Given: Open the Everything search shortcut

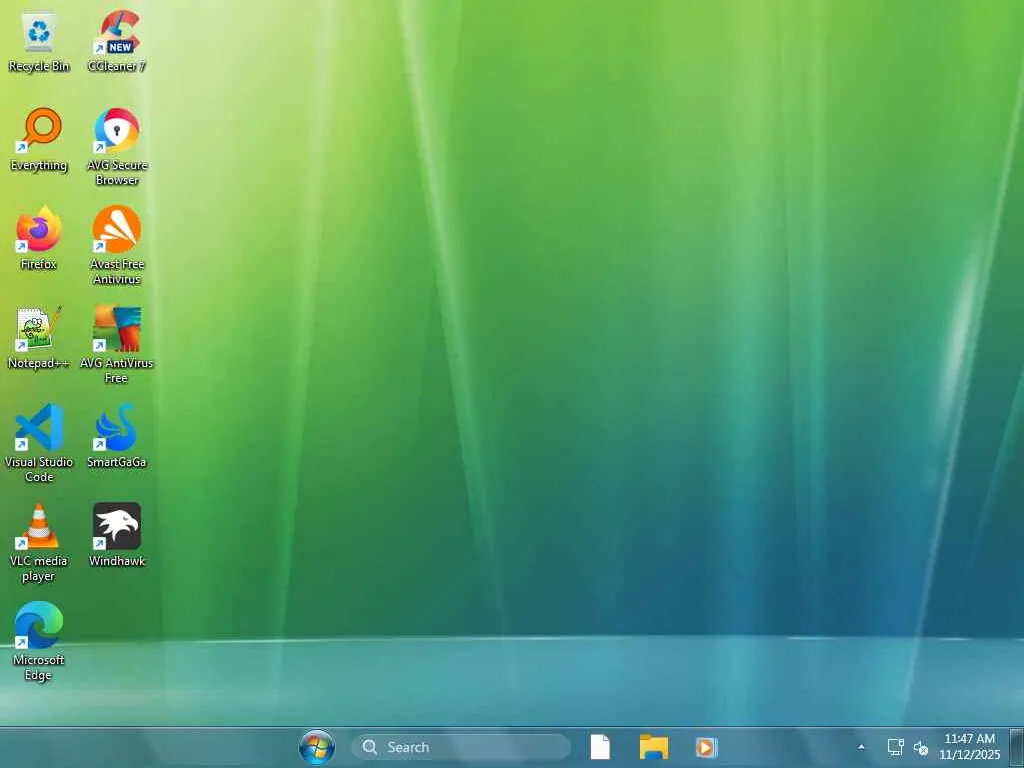Looking at the screenshot, I should (39, 140).
